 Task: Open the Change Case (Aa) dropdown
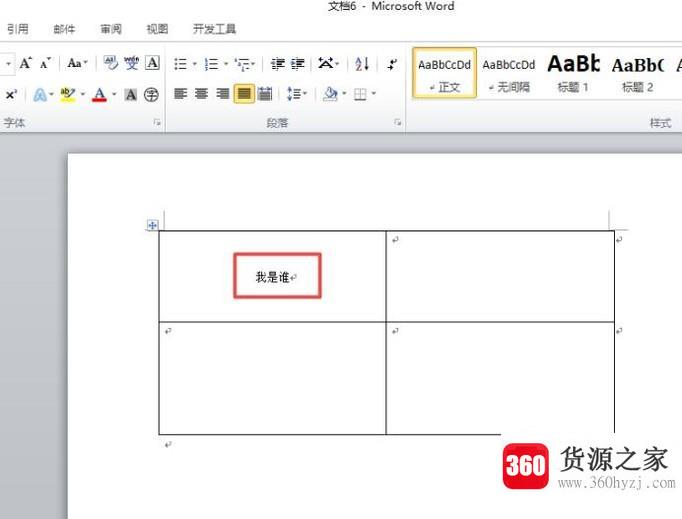77,64
